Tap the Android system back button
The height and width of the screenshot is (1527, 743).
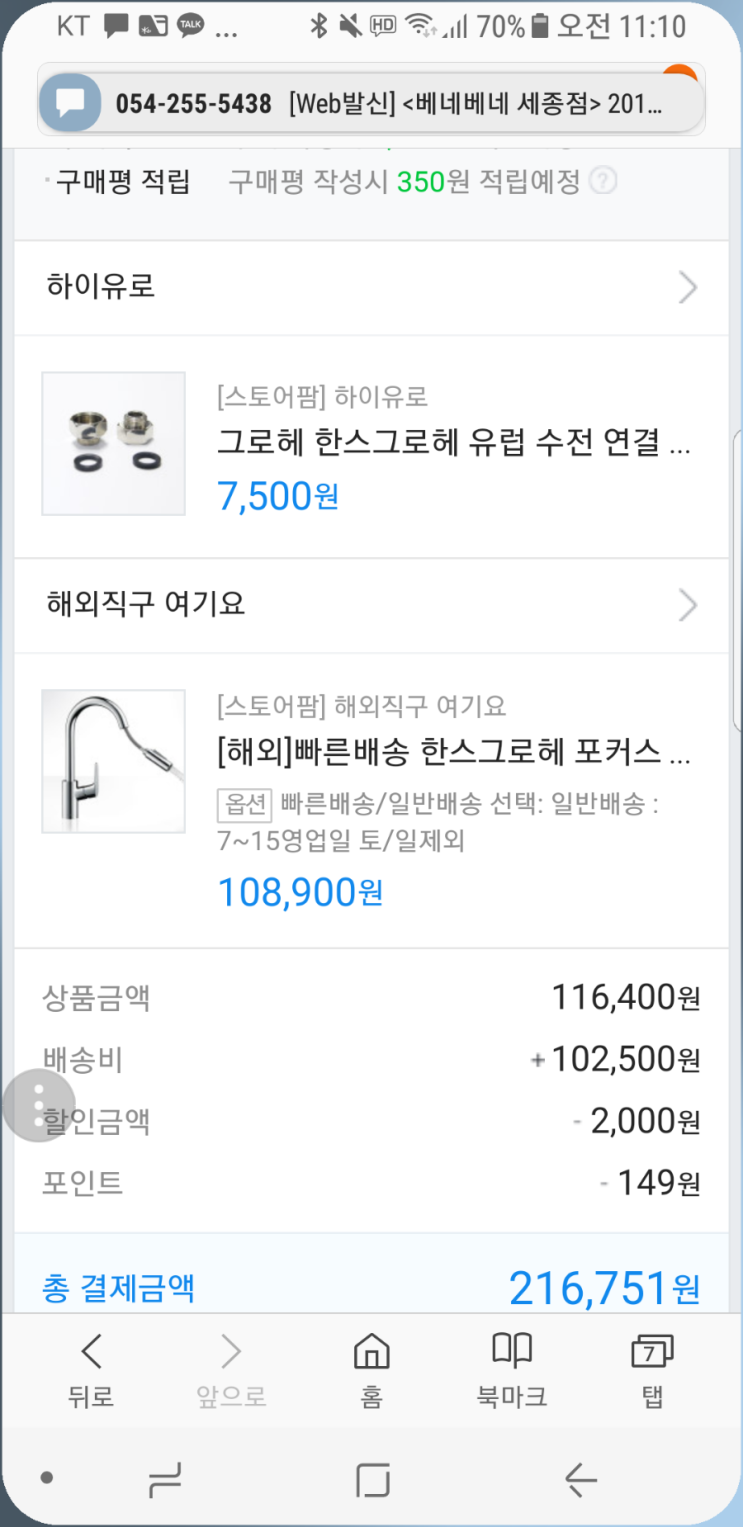(580, 1479)
